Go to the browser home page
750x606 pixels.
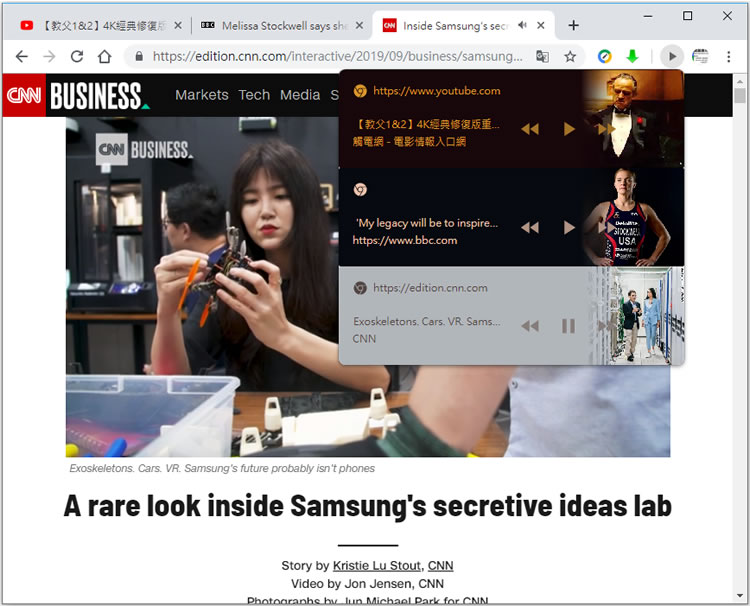click(x=105, y=57)
